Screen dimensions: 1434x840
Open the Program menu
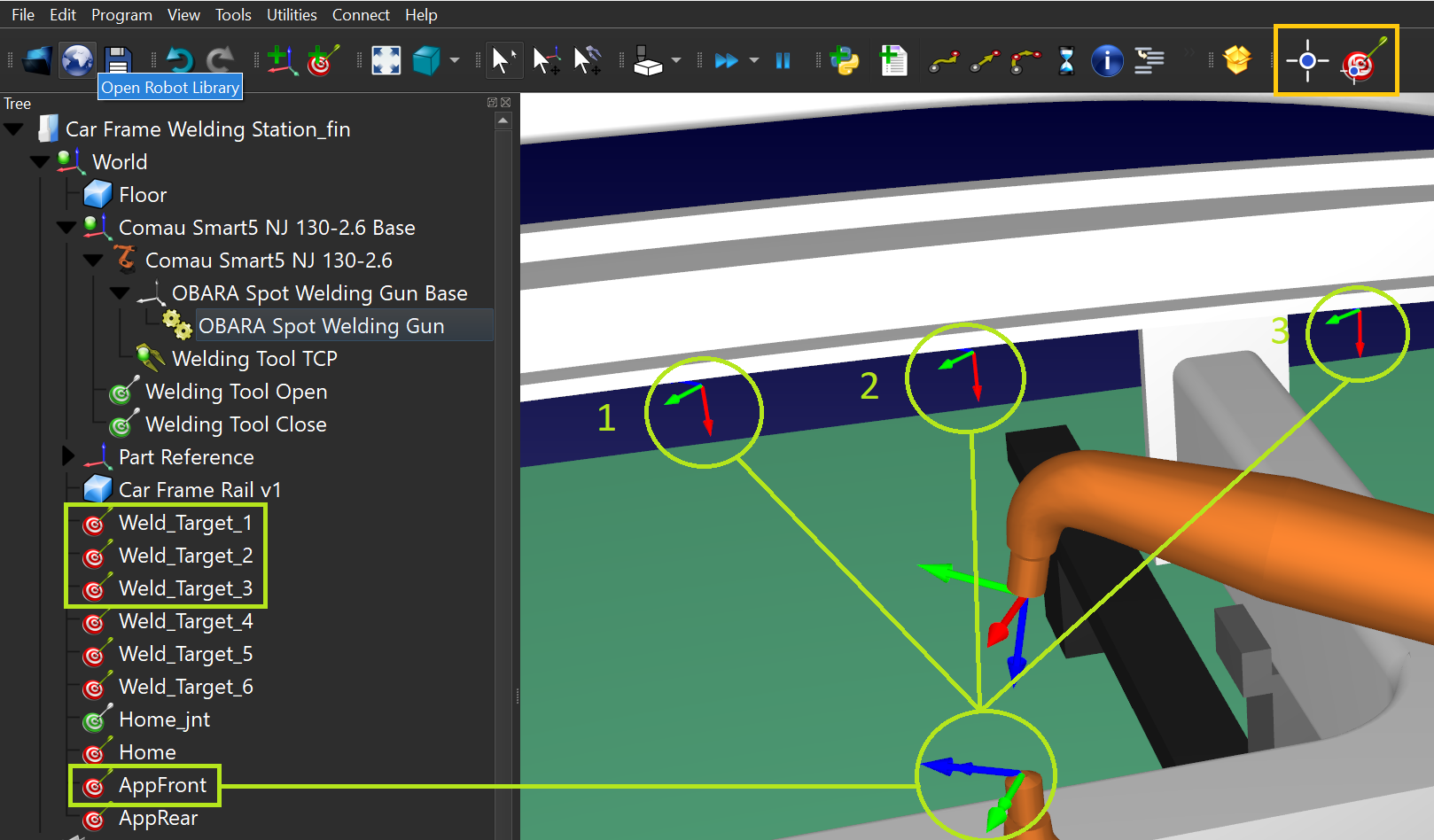(x=121, y=15)
